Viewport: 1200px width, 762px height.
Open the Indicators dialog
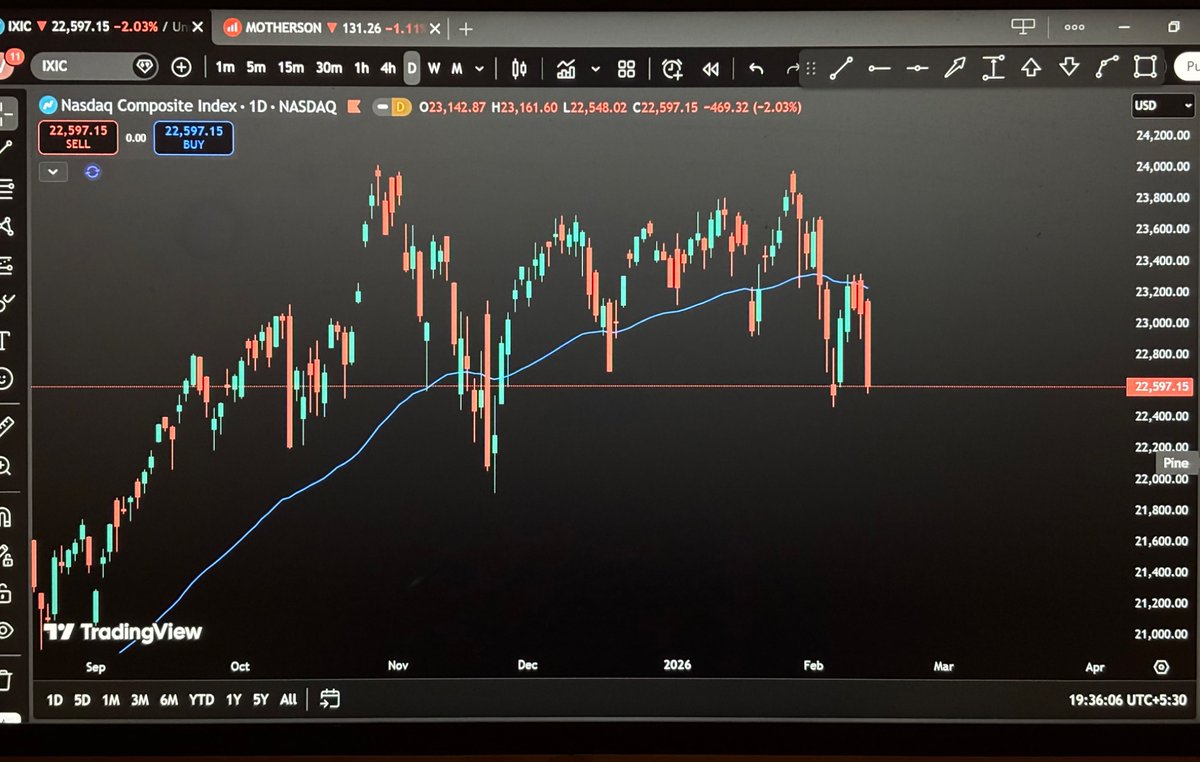[x=567, y=69]
